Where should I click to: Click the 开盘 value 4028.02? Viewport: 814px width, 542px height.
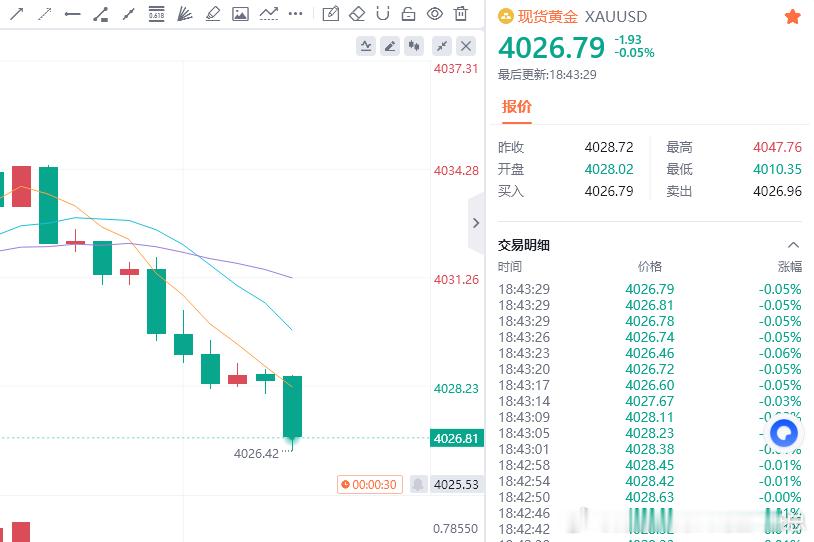tap(609, 169)
